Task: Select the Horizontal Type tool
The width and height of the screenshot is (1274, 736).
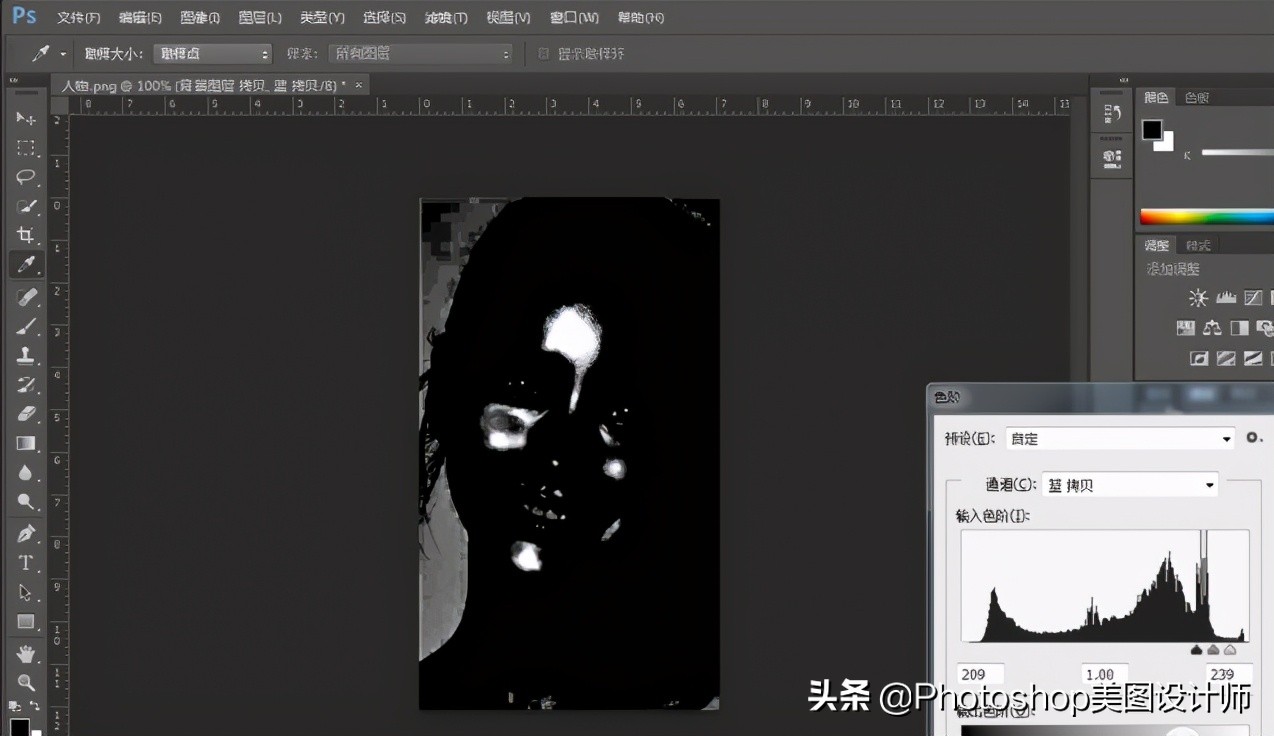Action: tap(26, 563)
